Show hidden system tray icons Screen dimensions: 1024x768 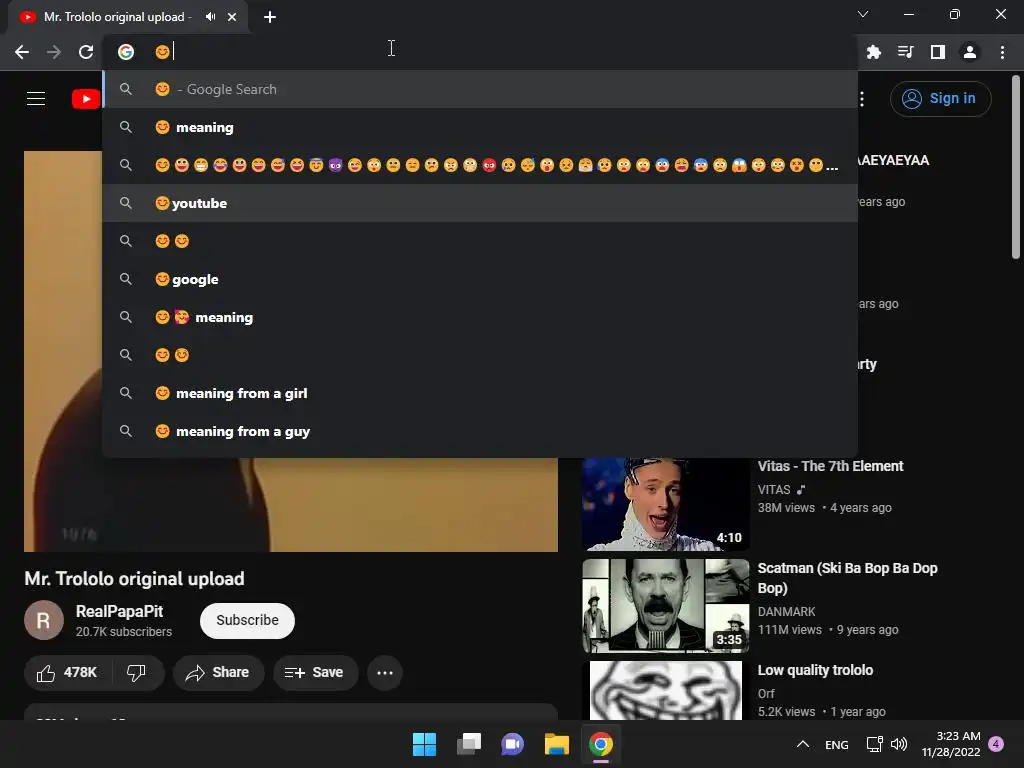point(803,744)
